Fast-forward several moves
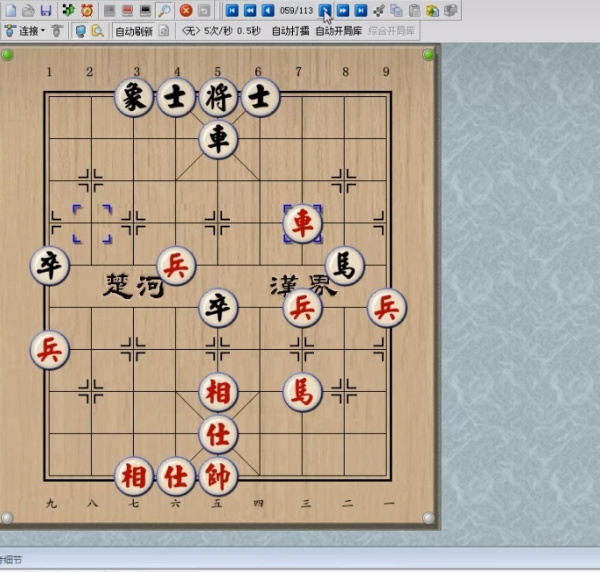Screen dimensions: 600x572 click(343, 10)
